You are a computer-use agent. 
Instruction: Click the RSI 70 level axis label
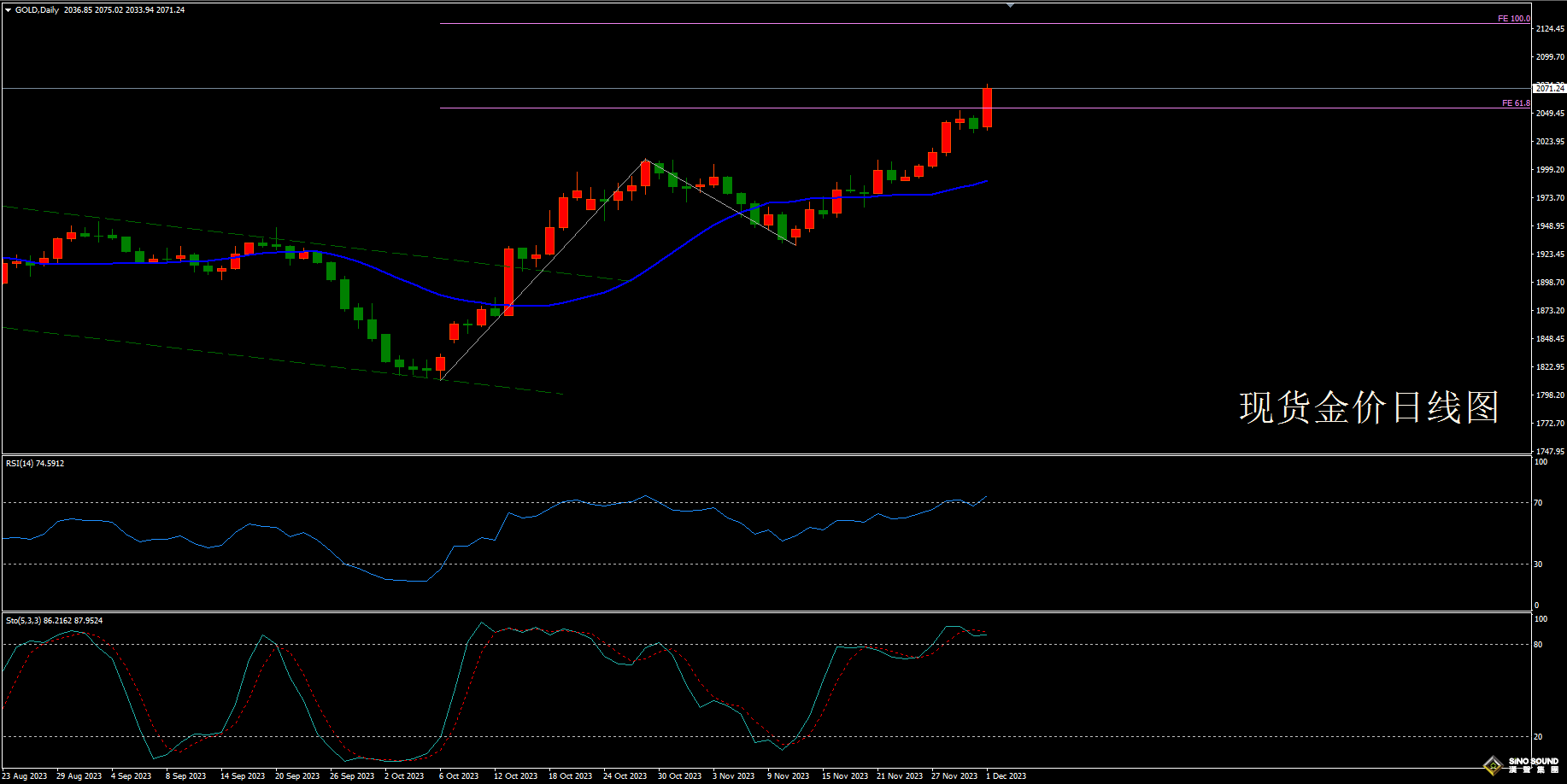click(x=1539, y=503)
